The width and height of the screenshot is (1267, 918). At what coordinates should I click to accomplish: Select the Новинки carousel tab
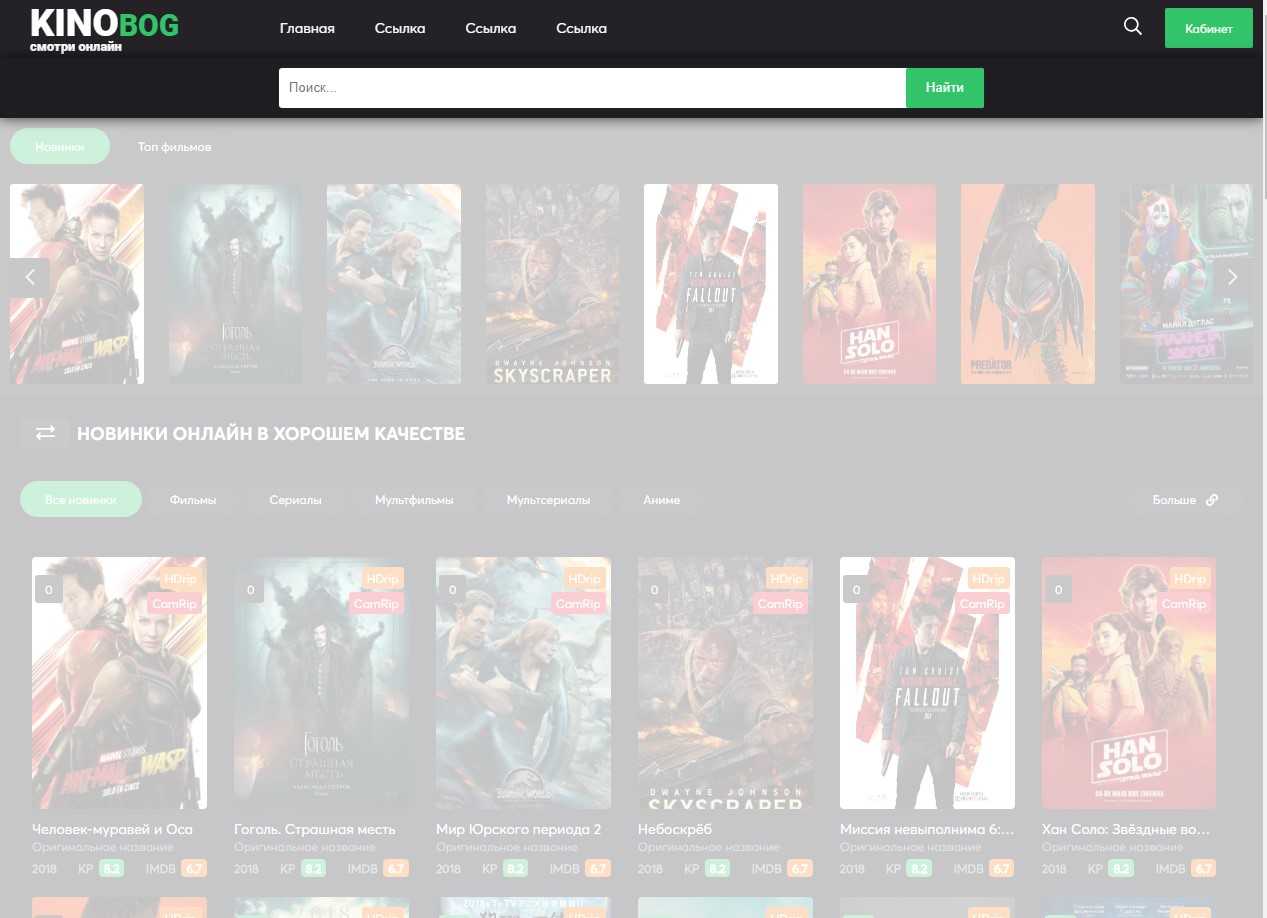tap(60, 147)
